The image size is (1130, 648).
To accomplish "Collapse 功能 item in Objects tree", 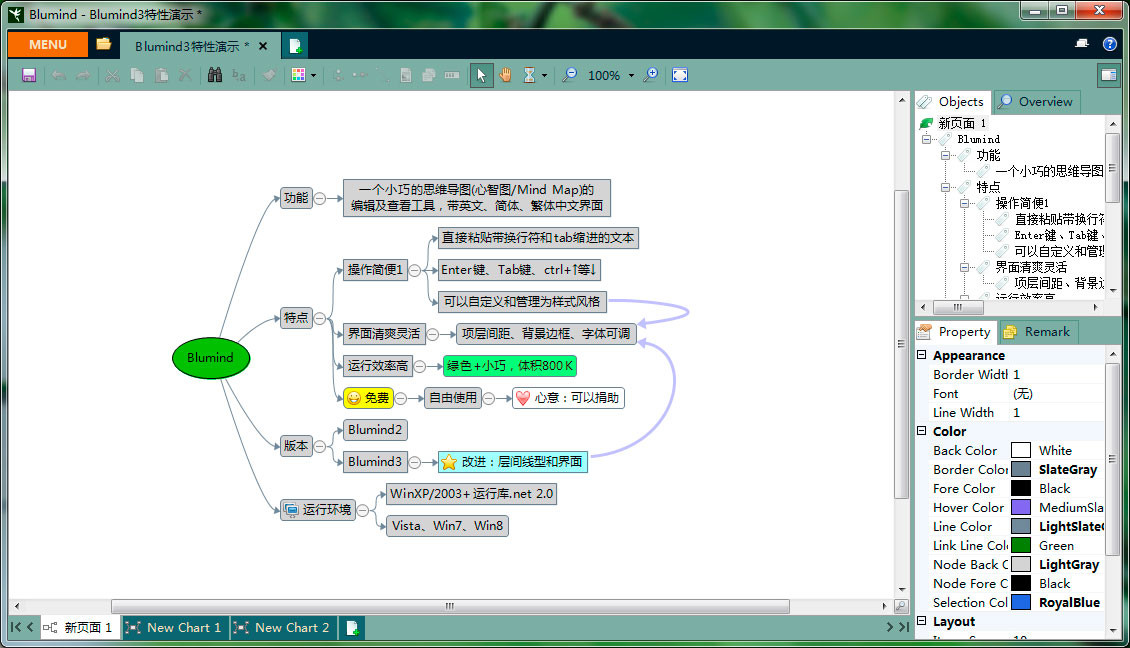I will pyautogui.click(x=945, y=155).
